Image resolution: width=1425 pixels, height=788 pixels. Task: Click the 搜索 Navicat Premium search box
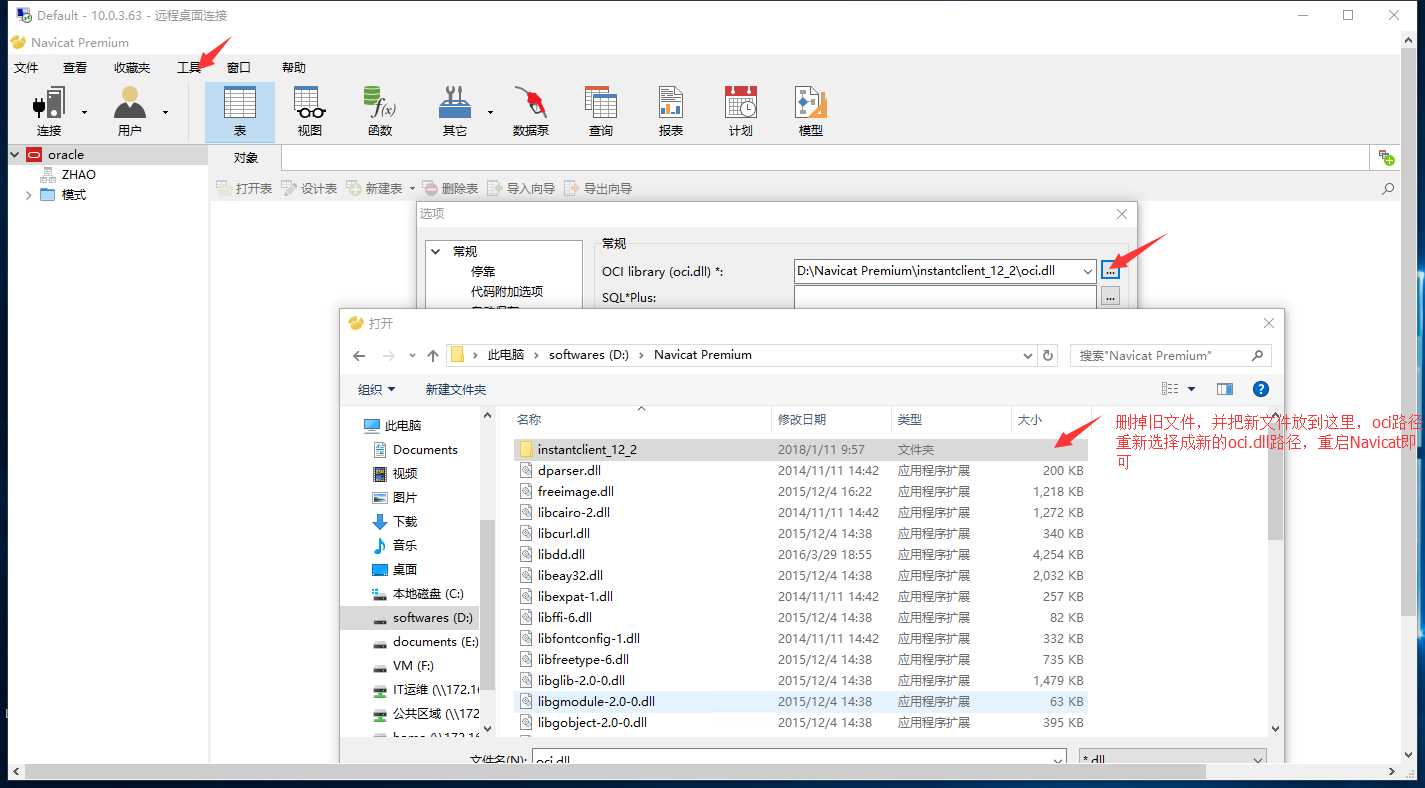pyautogui.click(x=1170, y=355)
